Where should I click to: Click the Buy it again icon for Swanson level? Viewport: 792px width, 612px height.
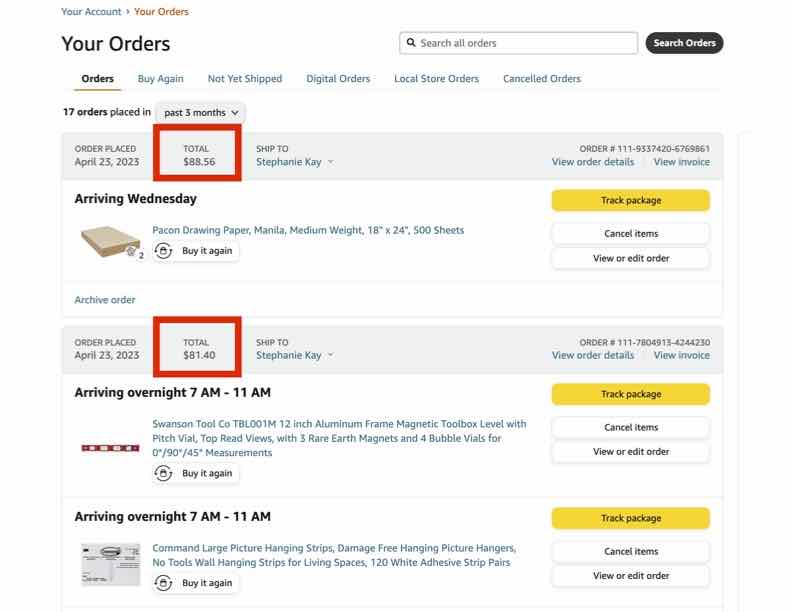click(164, 473)
